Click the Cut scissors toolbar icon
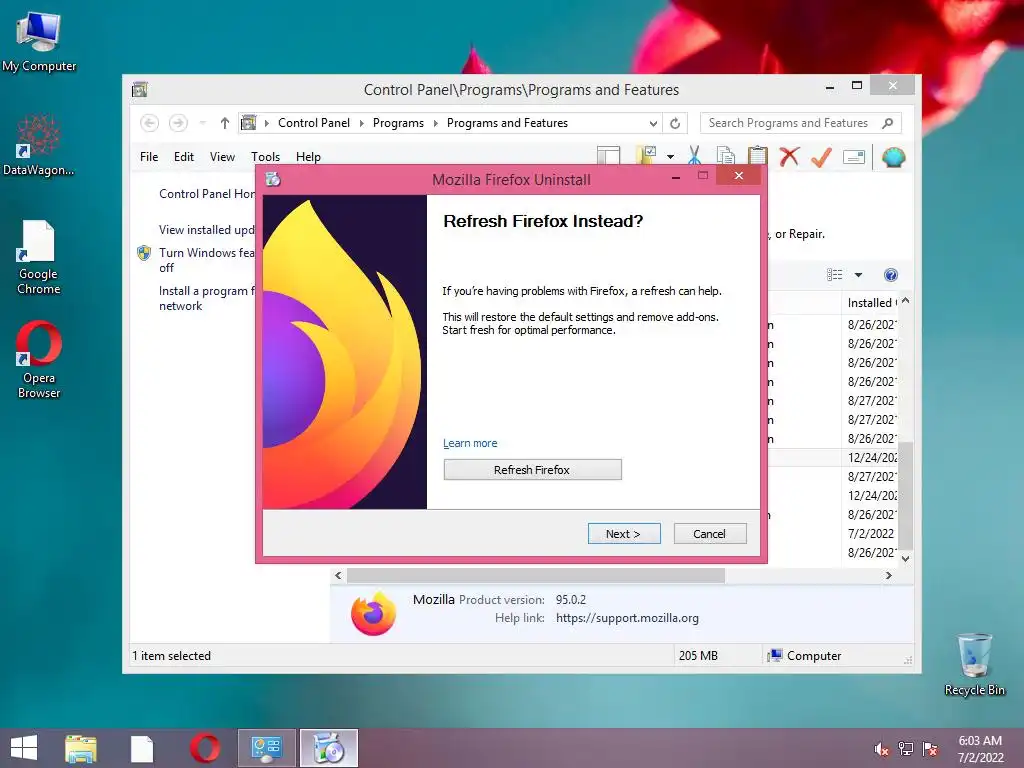Image resolution: width=1024 pixels, height=768 pixels. tap(694, 156)
